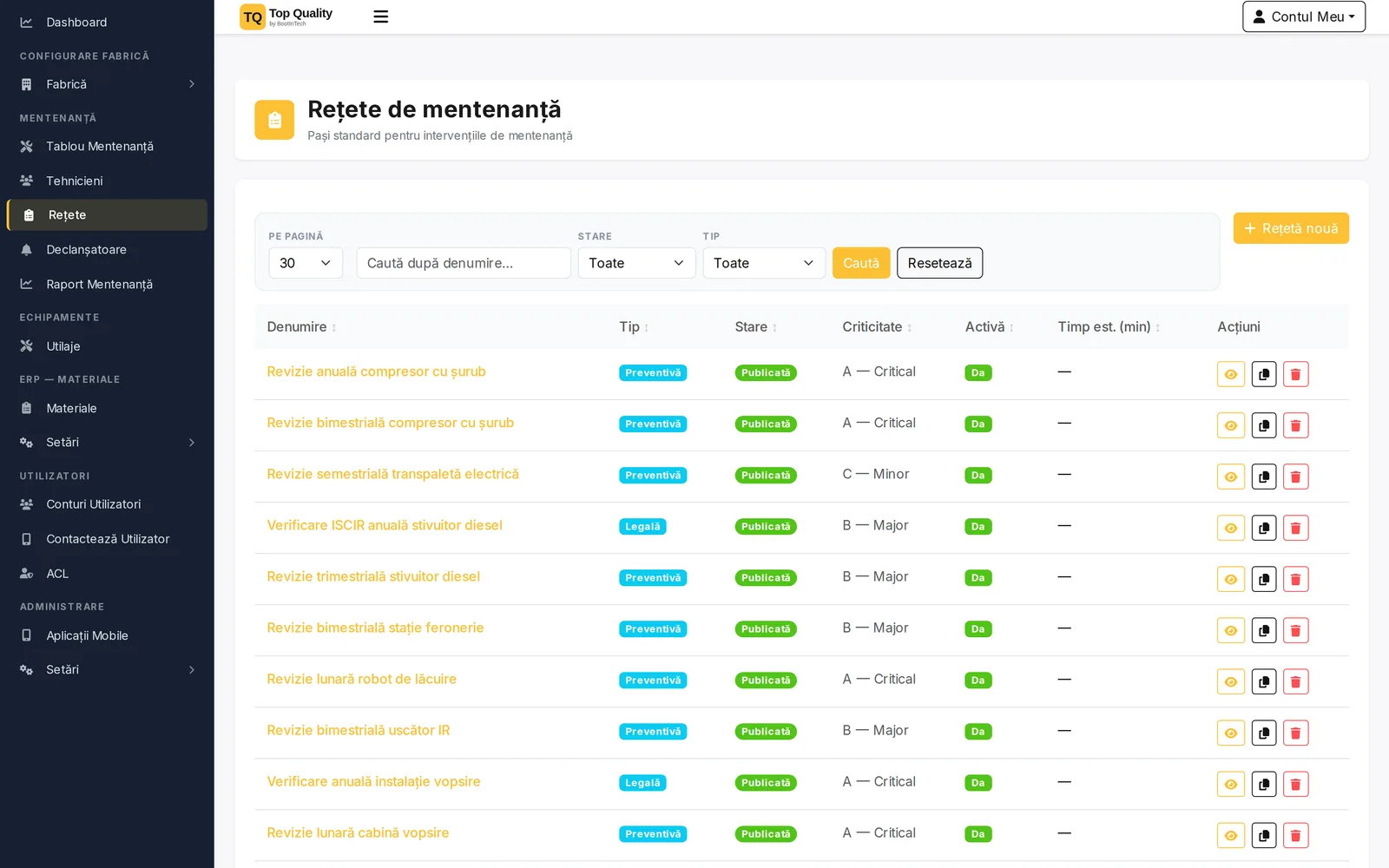Open Raport Mentenanță sidebar item

[107, 285]
